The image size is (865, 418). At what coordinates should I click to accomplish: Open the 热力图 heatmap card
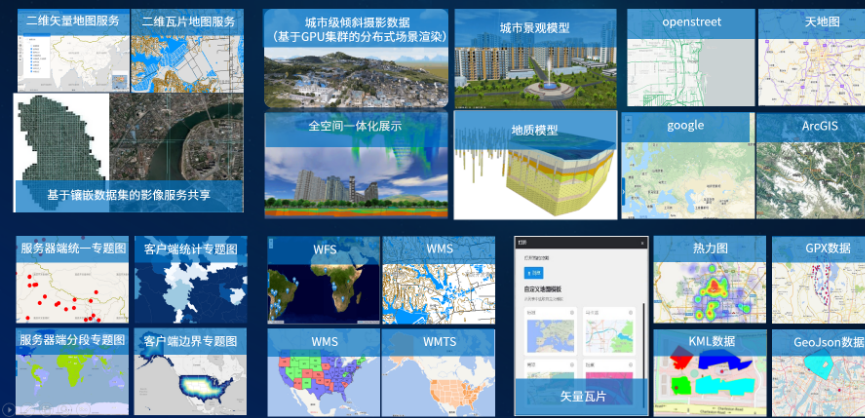[710, 280]
